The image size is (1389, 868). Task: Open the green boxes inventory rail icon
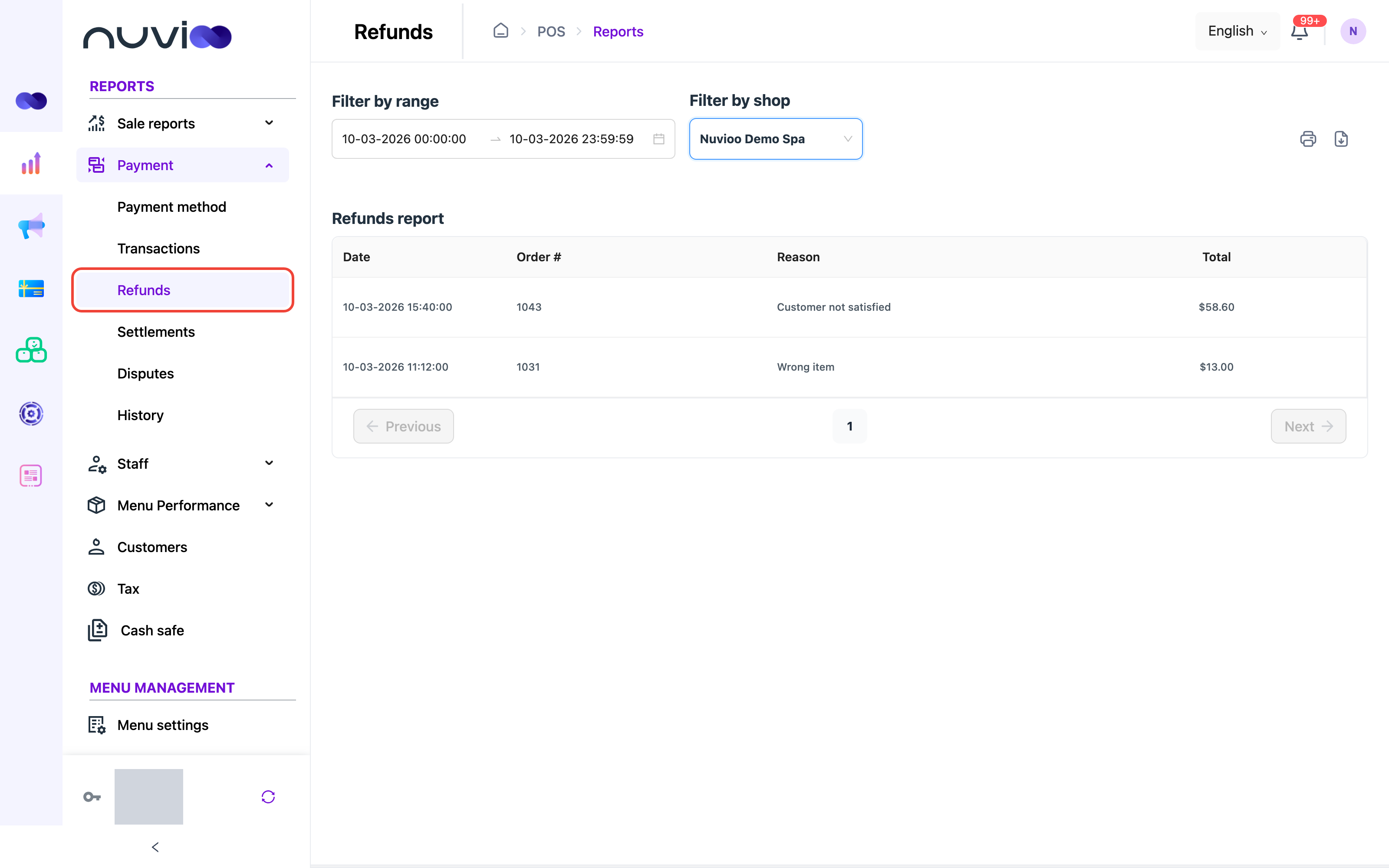click(x=31, y=350)
